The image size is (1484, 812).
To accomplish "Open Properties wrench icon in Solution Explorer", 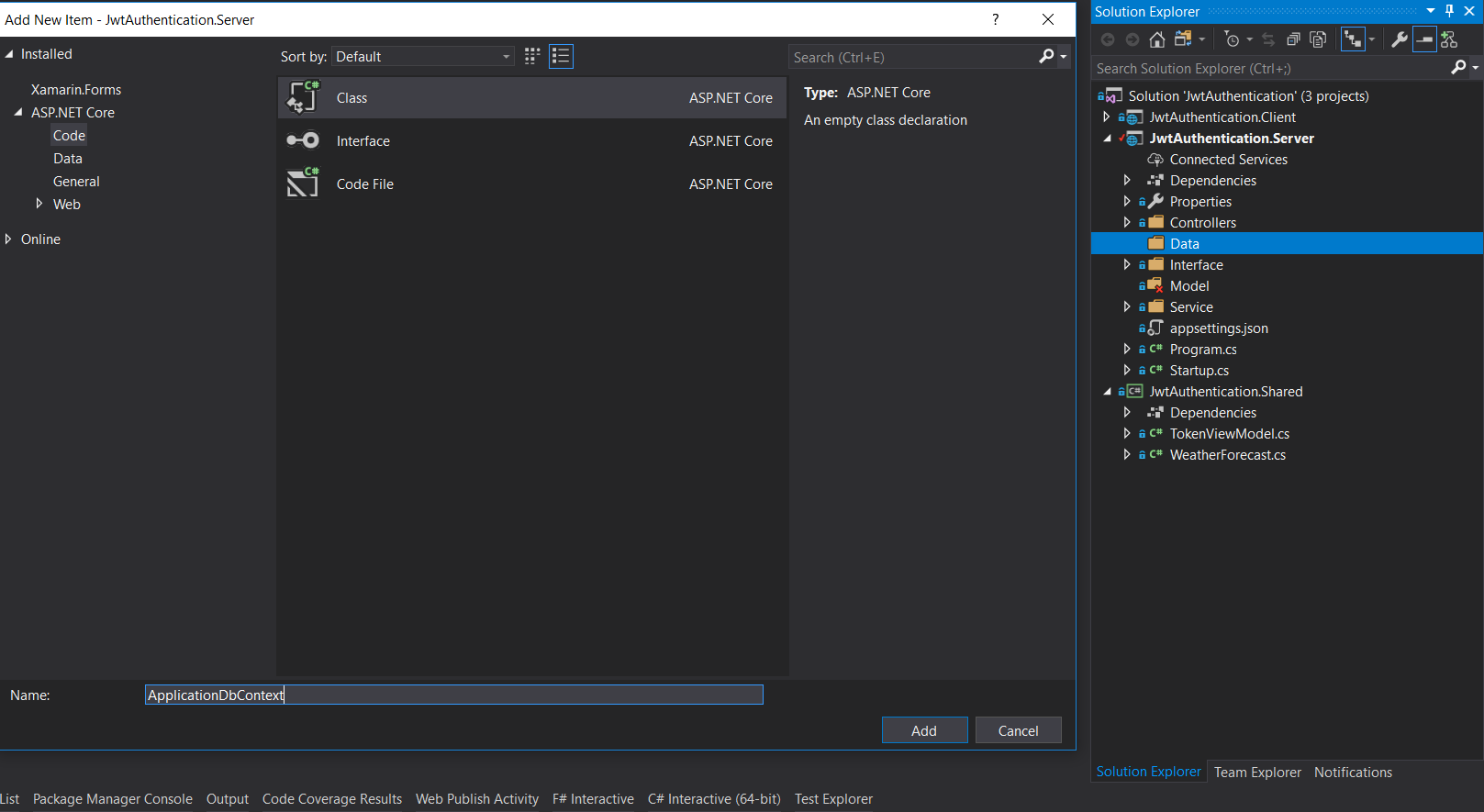I will tap(1400, 39).
